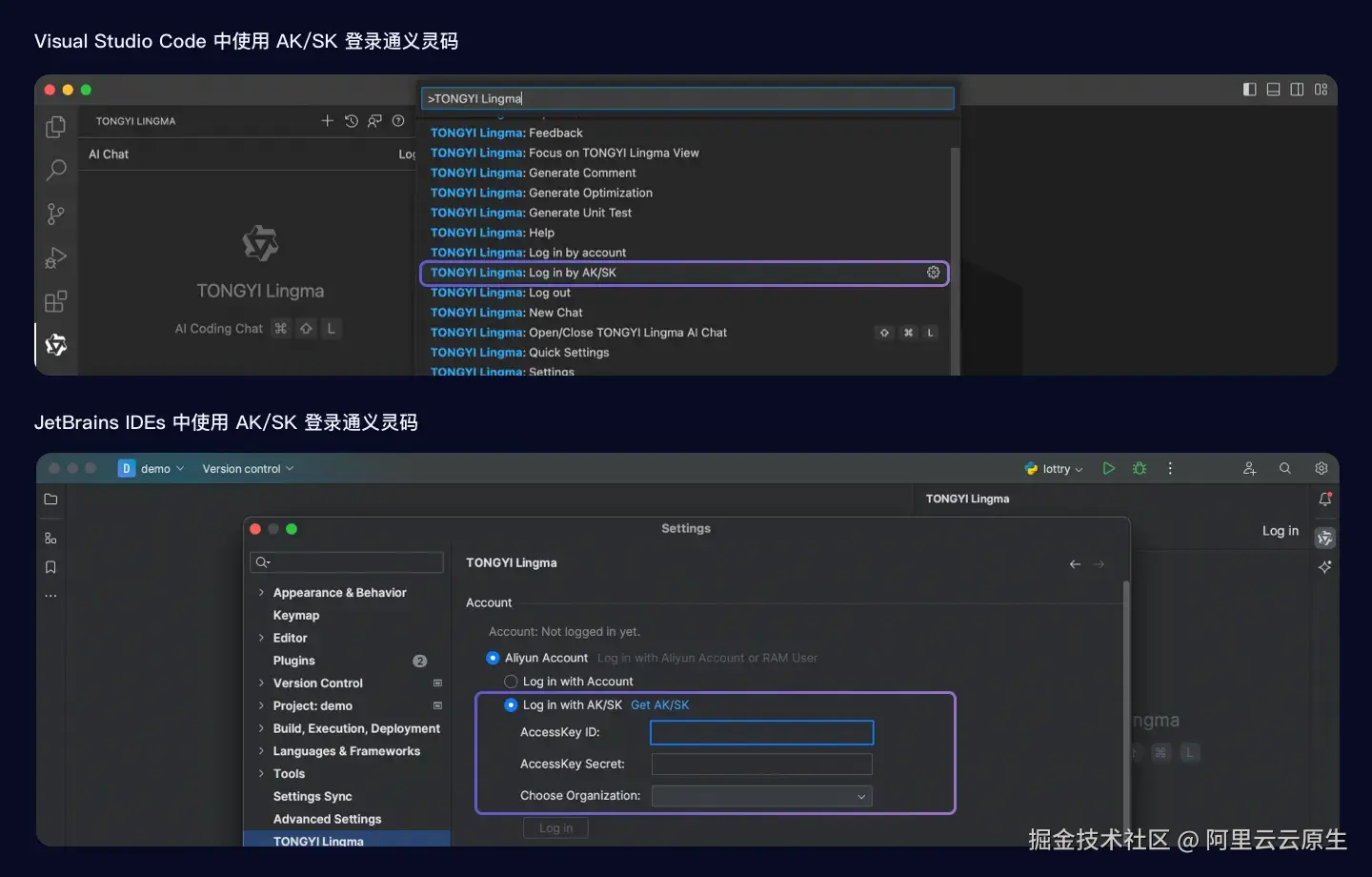Click the AccessKey ID input field

point(762,732)
